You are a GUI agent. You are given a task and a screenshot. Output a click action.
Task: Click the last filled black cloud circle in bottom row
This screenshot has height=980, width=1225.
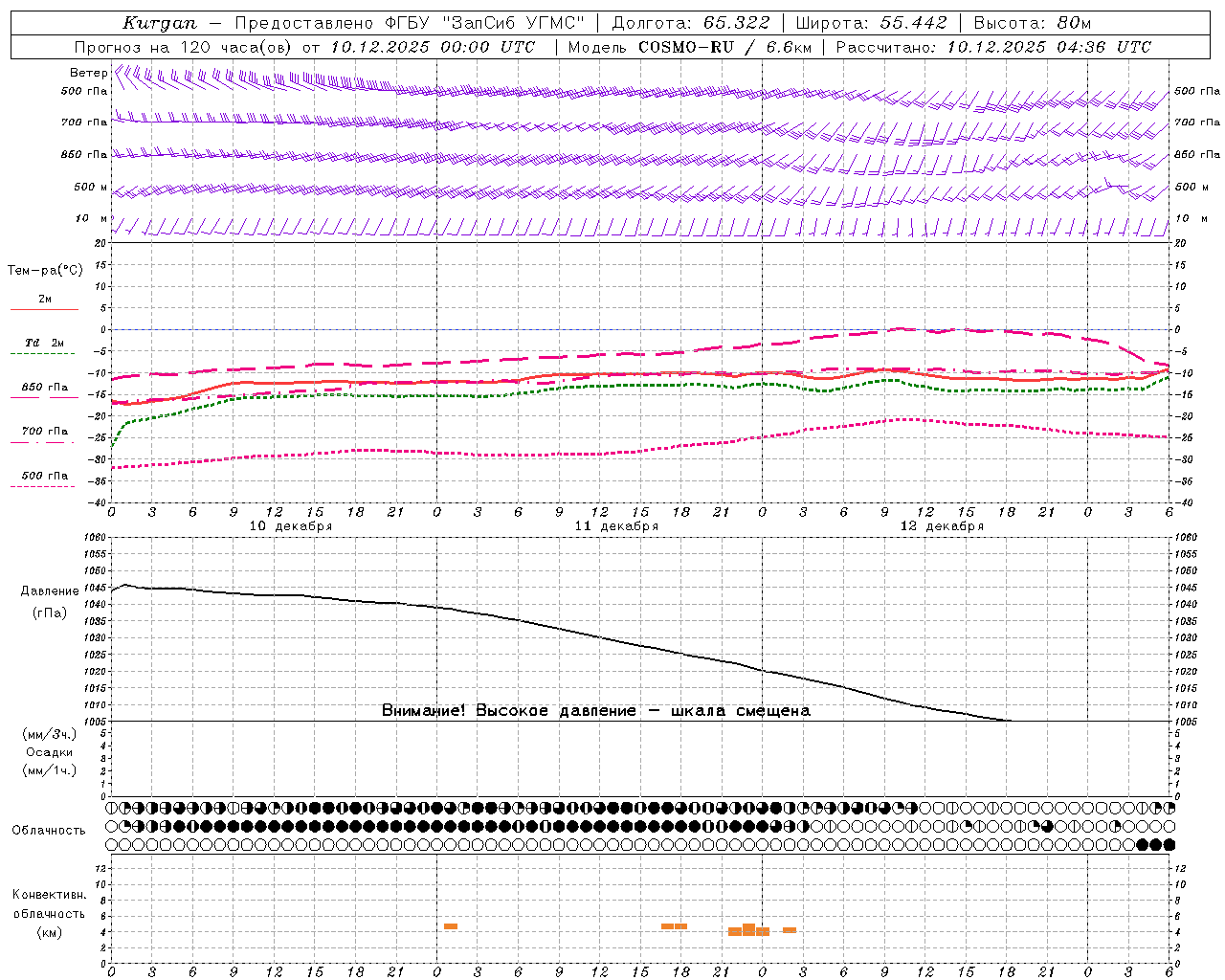[x=1169, y=845]
